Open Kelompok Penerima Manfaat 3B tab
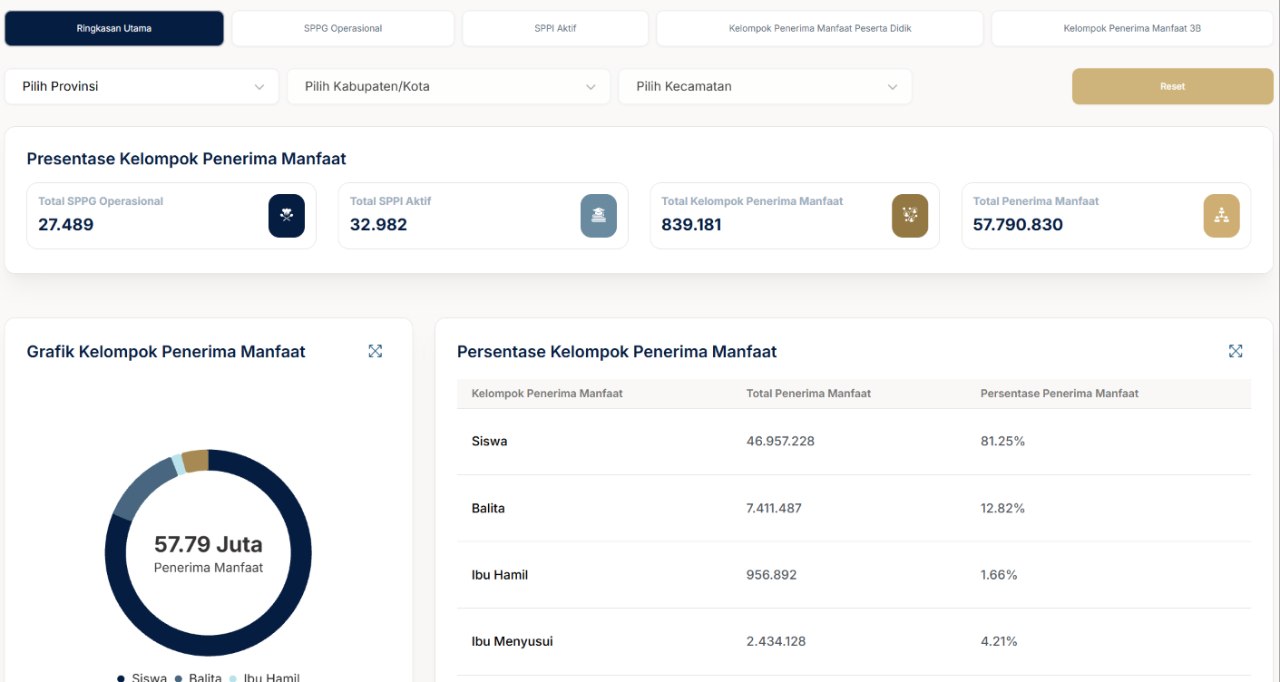 [1132, 28]
